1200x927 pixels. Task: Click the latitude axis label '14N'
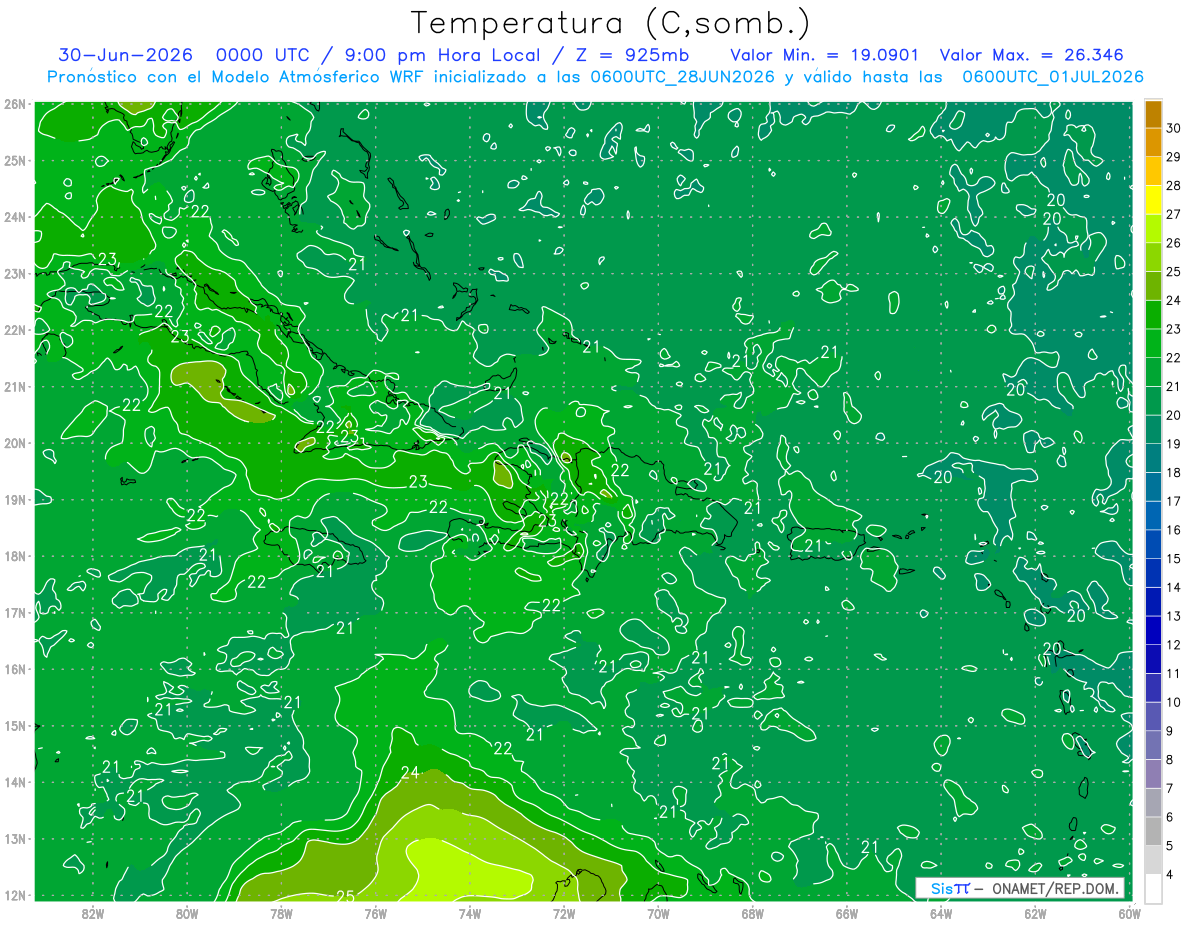pyautogui.click(x=15, y=782)
